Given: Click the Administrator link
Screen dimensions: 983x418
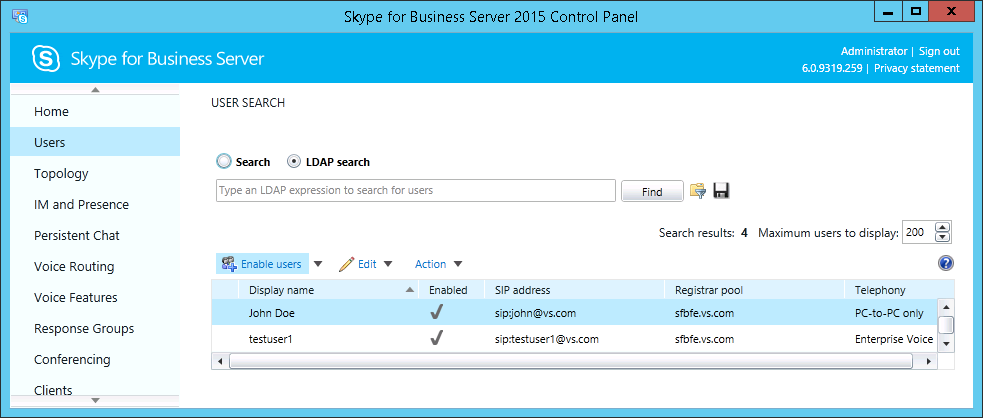Looking at the screenshot, I should 874,51.
